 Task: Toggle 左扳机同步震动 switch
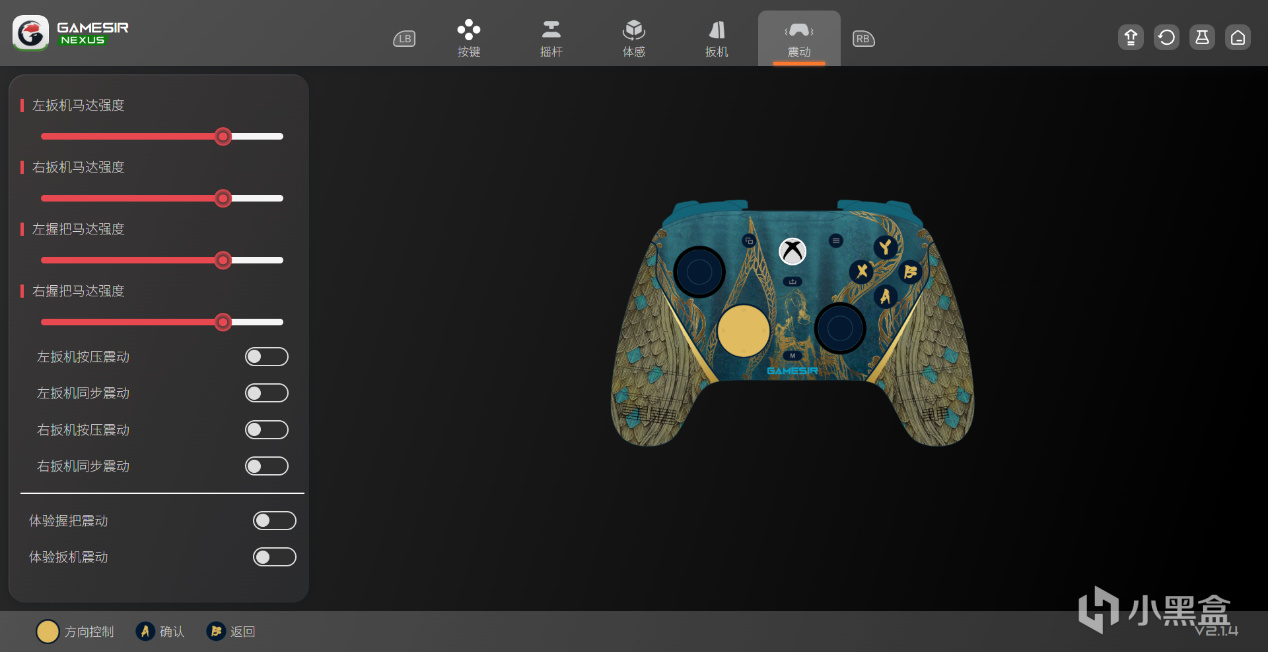tap(267, 393)
